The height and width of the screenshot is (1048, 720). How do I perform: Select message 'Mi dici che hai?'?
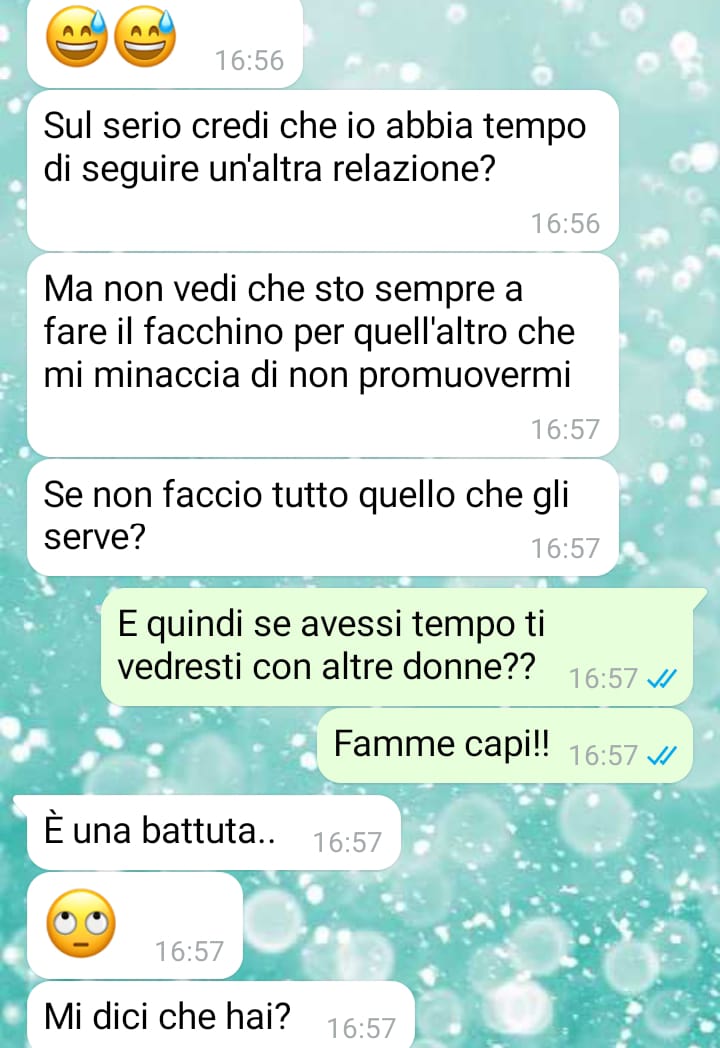pyautogui.click(x=221, y=1016)
